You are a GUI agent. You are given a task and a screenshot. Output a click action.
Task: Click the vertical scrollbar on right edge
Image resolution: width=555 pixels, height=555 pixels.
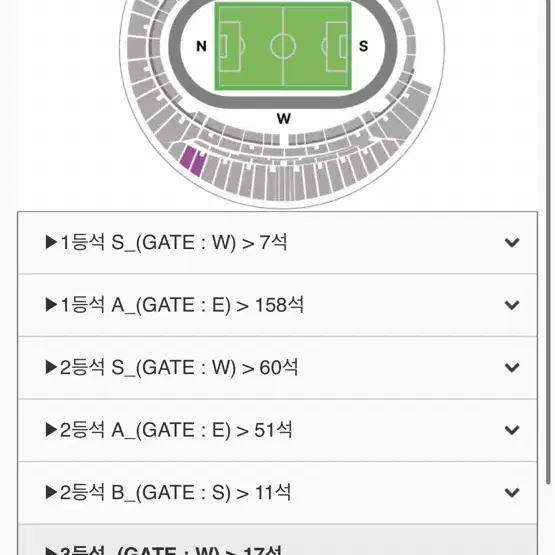548,242
